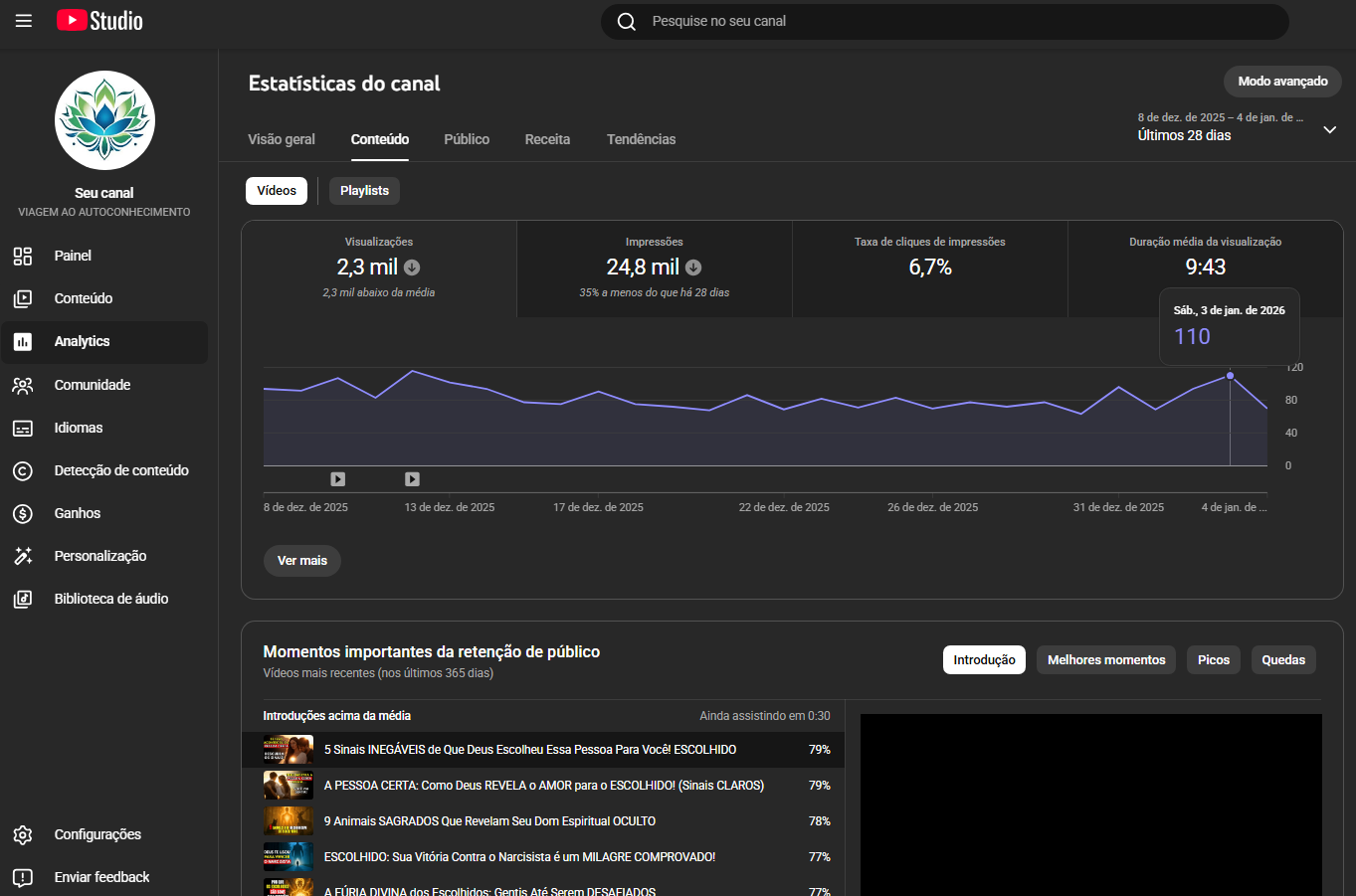Open Configurações settings
Screen dimensions: 1356x896
104,834
